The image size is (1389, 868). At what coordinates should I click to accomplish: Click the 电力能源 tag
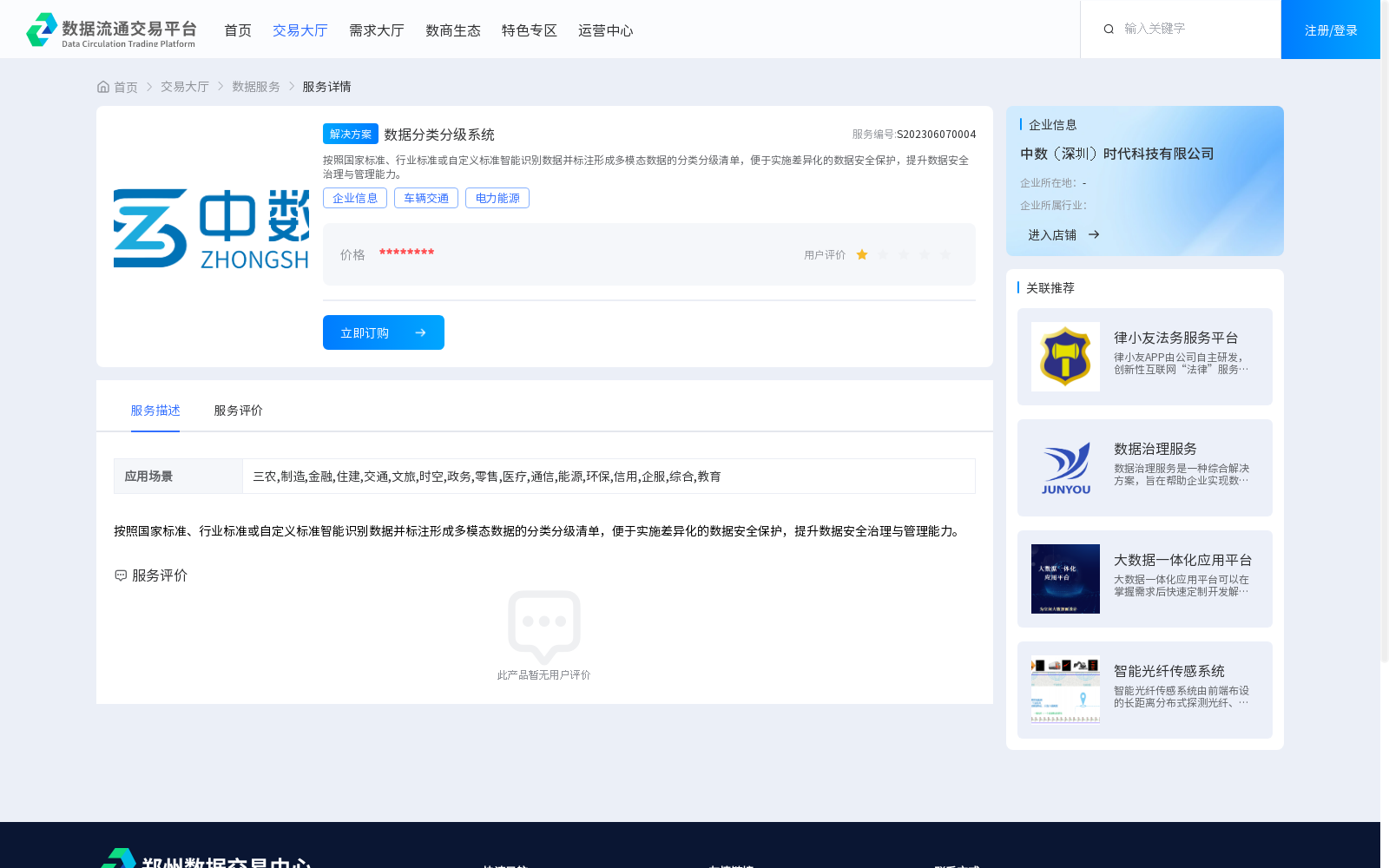497,198
